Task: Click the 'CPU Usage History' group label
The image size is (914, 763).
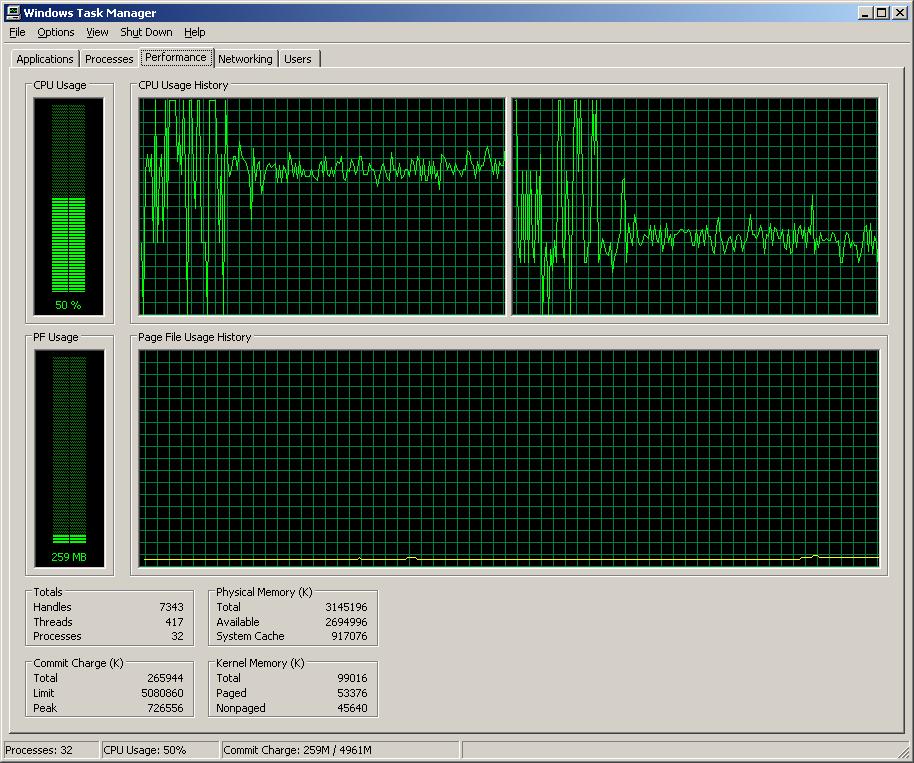Action: click(183, 85)
